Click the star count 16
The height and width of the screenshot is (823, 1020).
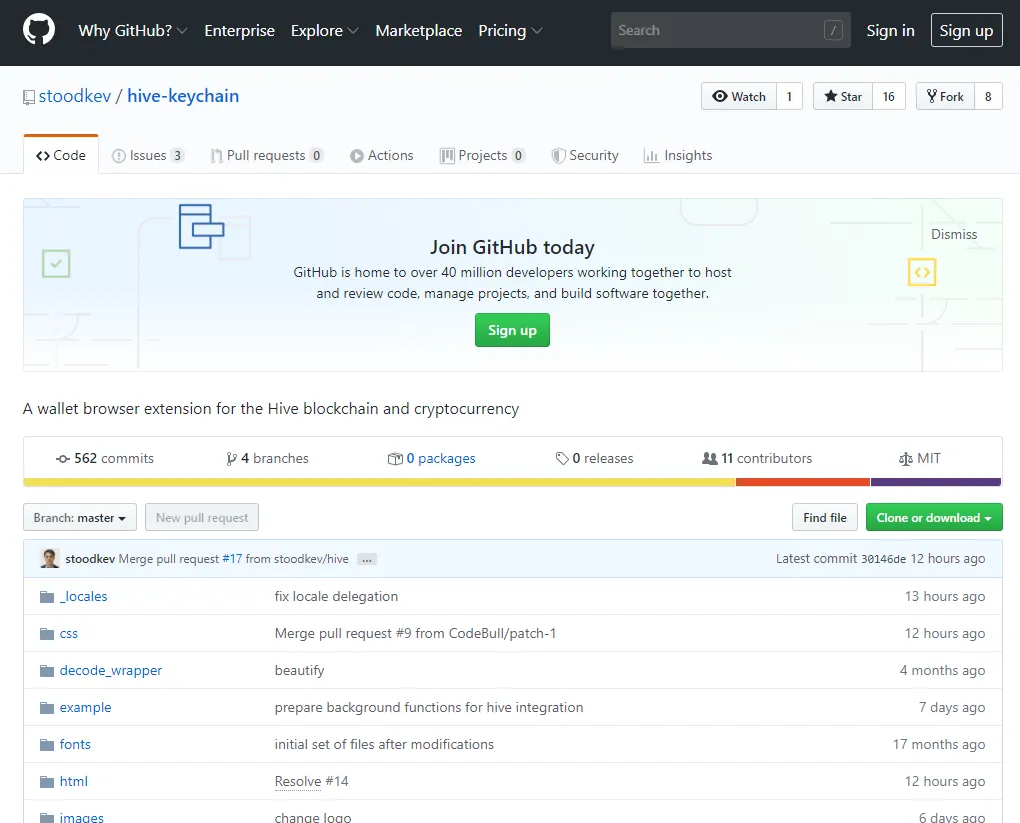pos(889,96)
